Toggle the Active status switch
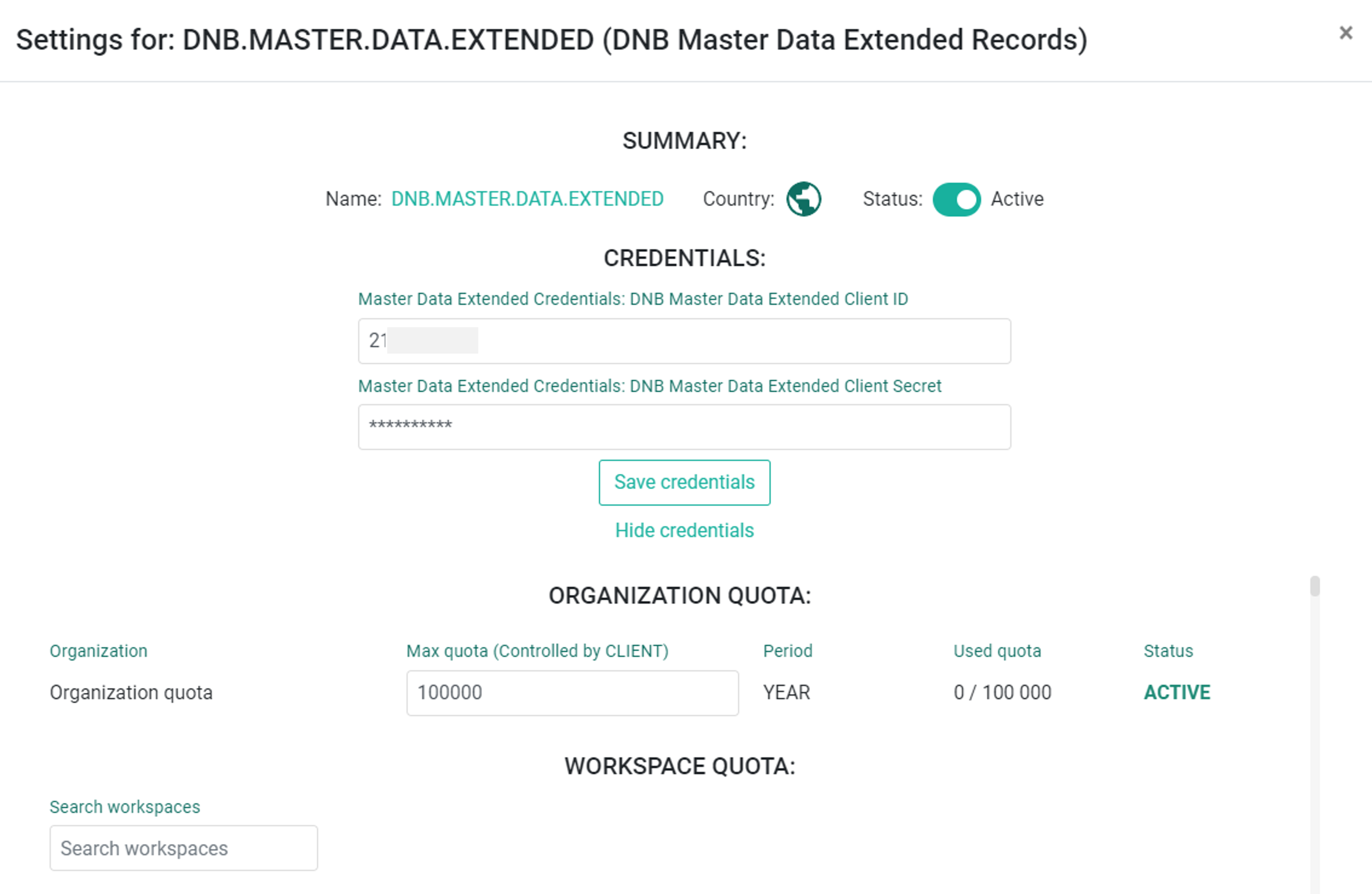 pos(956,199)
